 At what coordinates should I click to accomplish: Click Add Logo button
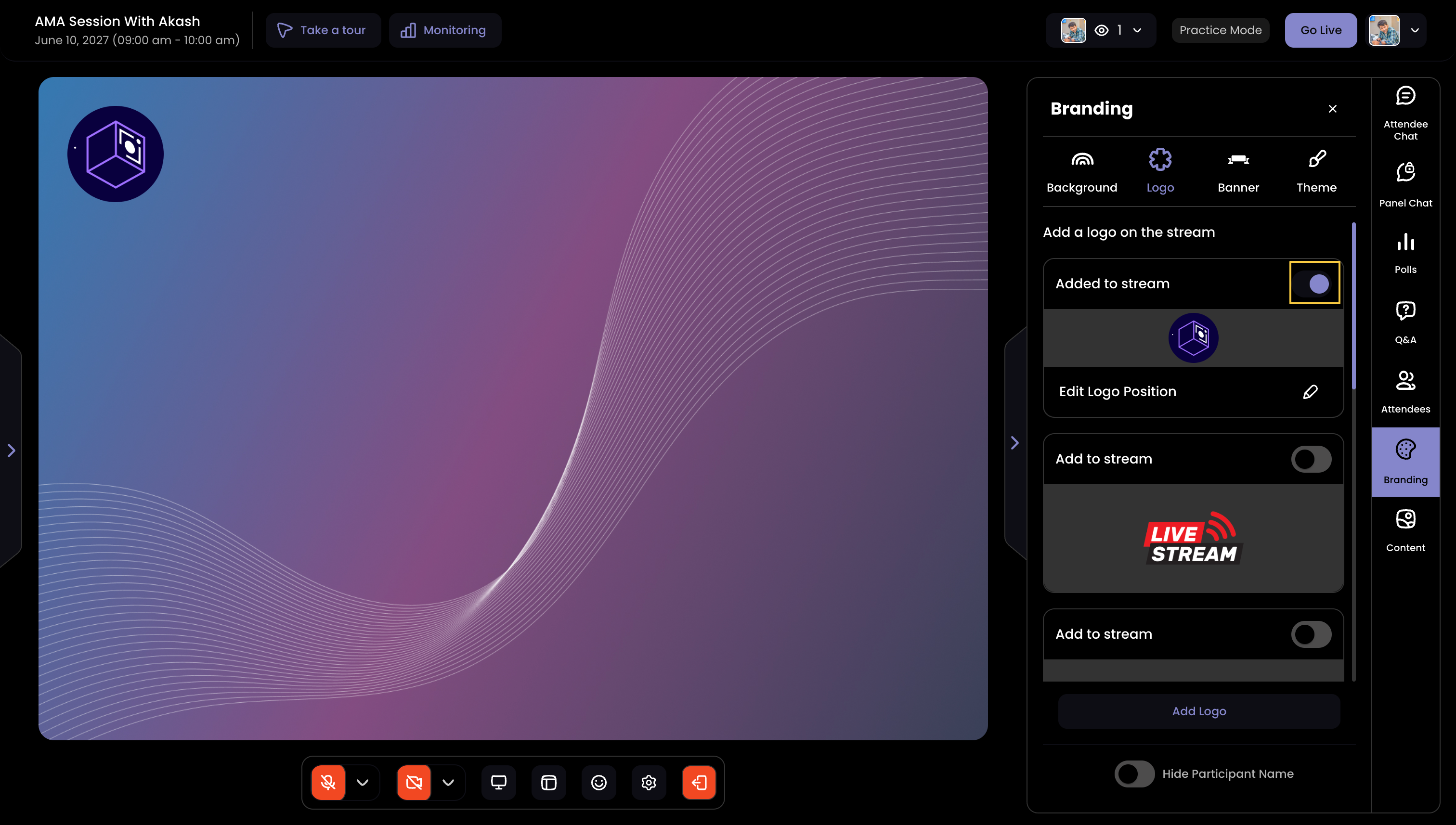1199,711
